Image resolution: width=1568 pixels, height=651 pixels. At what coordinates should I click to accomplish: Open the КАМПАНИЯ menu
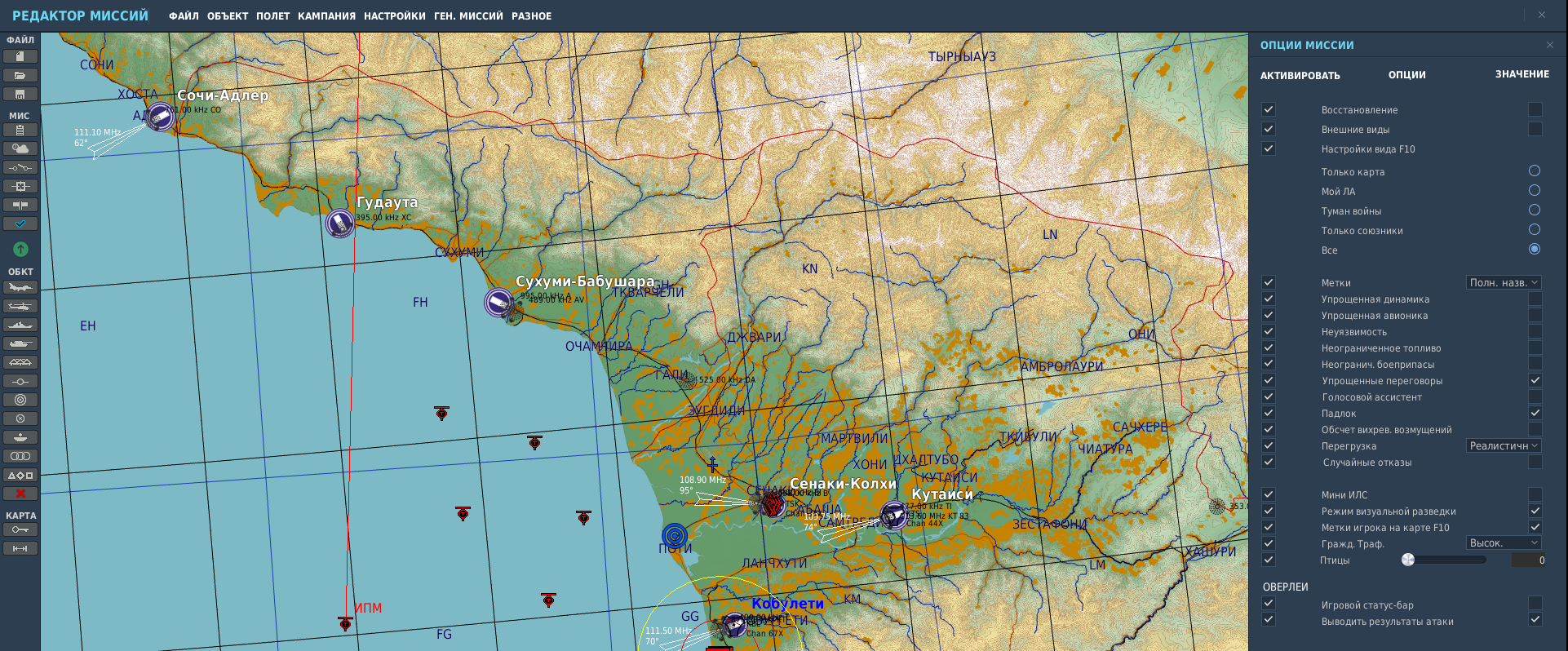pyautogui.click(x=326, y=16)
